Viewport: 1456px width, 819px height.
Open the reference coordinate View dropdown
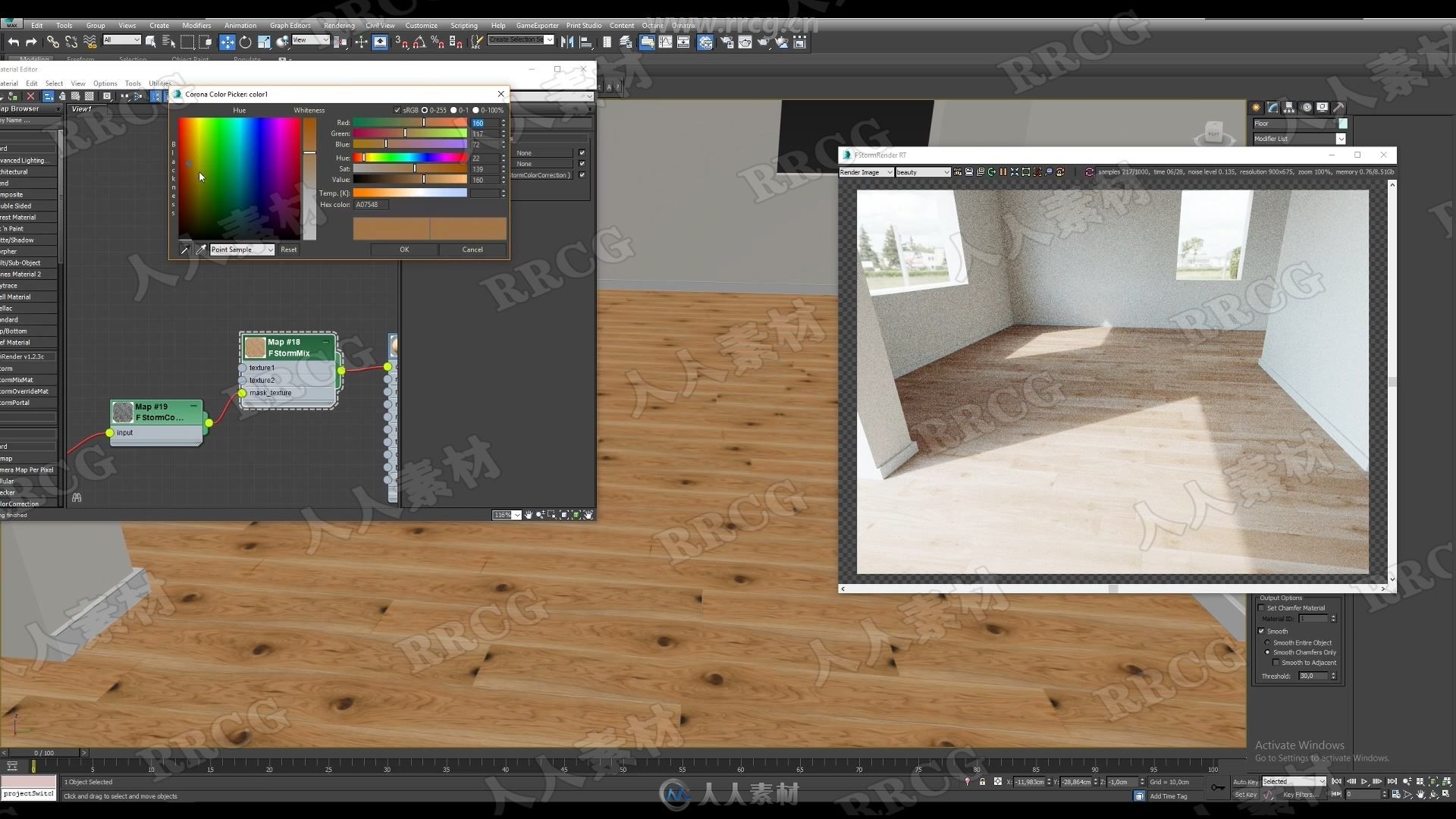[x=311, y=39]
